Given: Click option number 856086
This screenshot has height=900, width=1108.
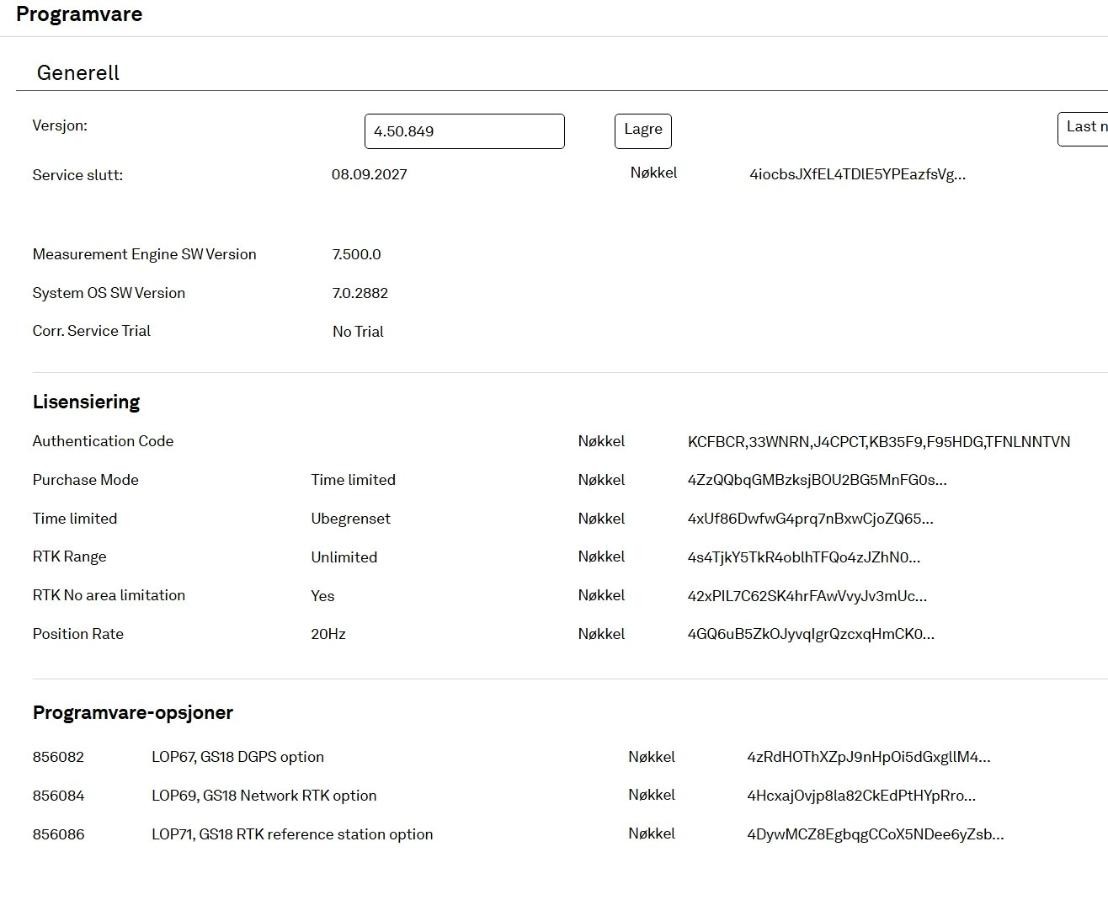Looking at the screenshot, I should [58, 834].
